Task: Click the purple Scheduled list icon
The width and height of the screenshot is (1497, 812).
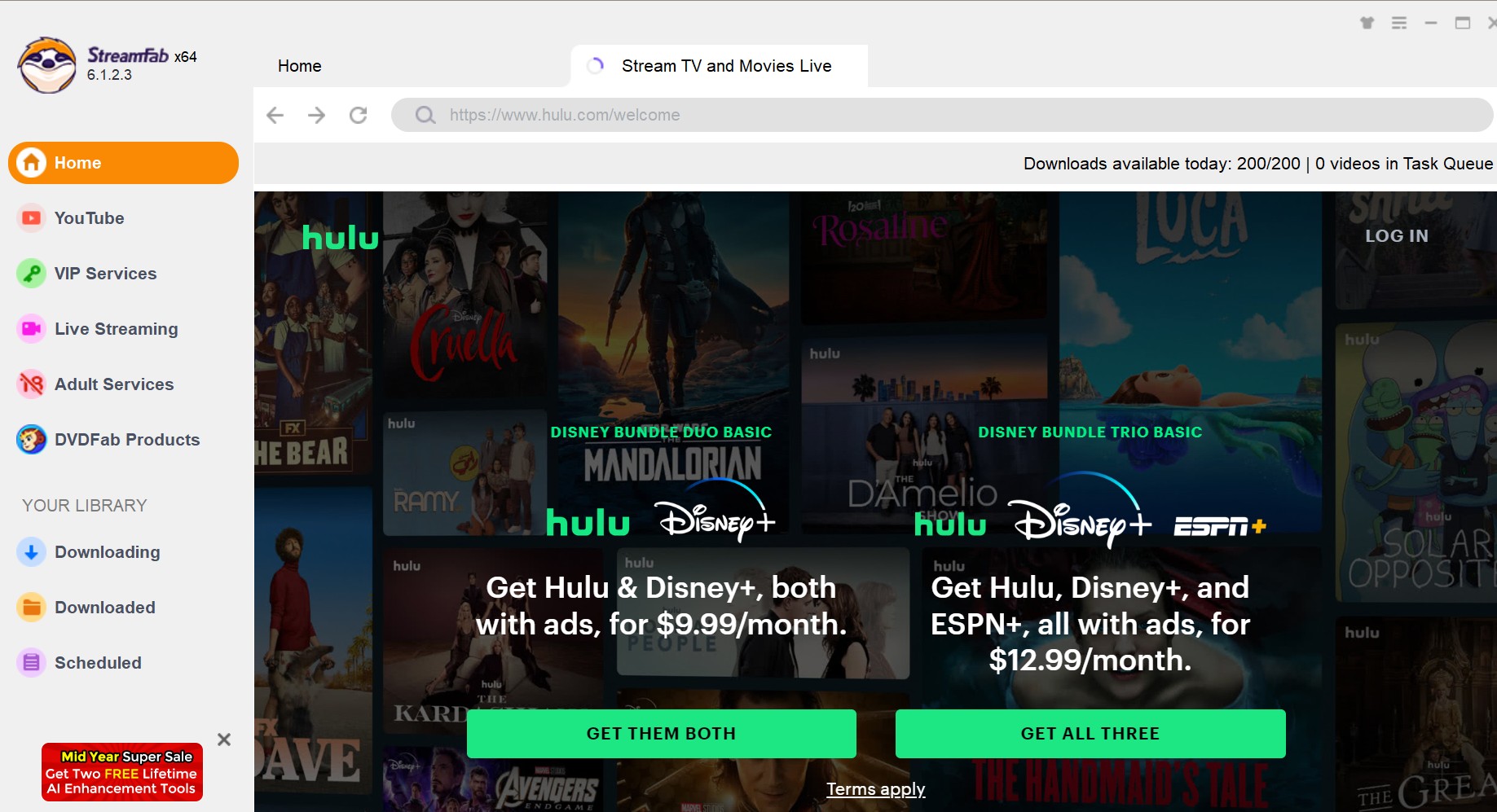Action: point(31,663)
